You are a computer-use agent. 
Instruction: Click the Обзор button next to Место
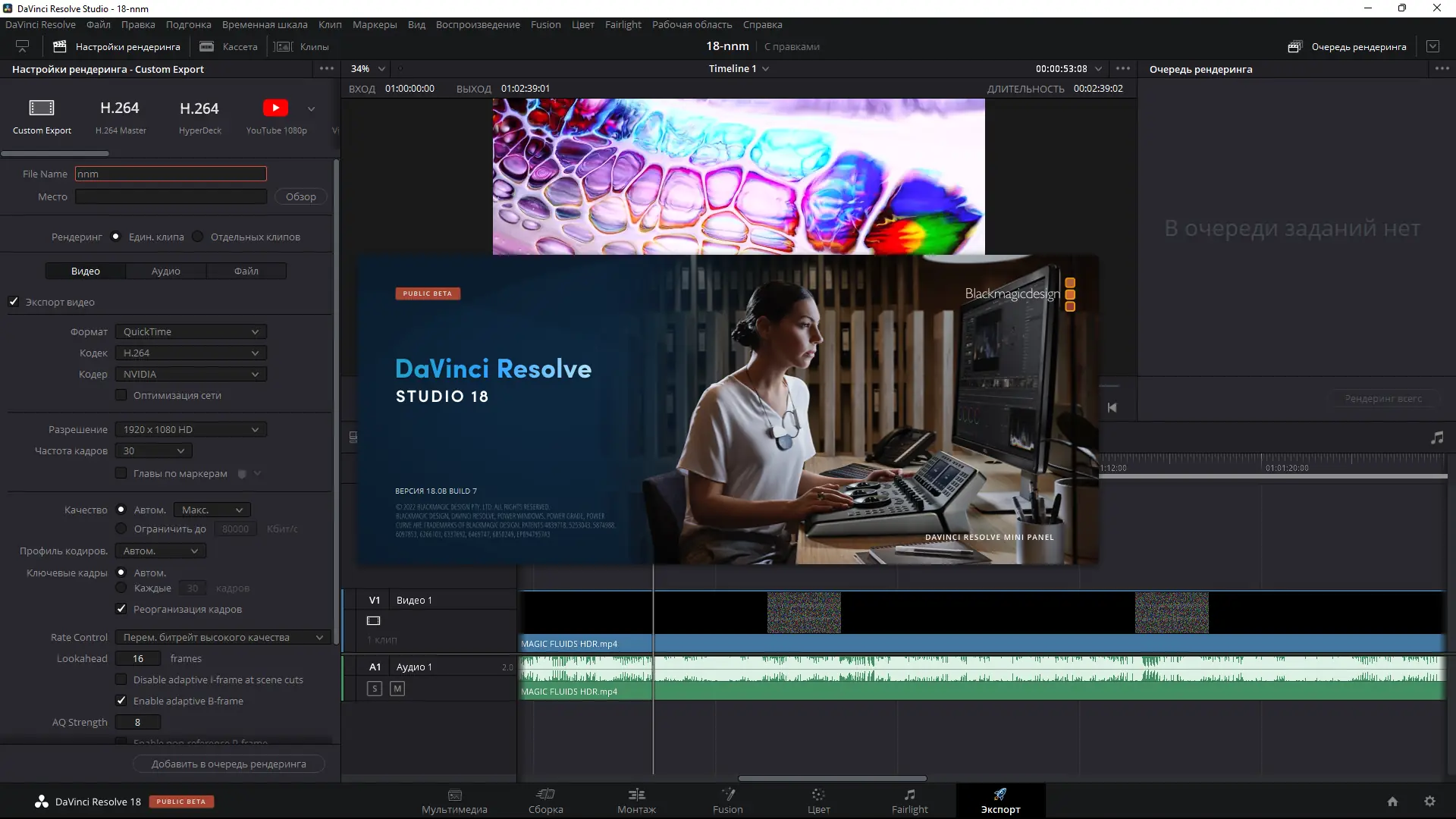[x=300, y=196]
